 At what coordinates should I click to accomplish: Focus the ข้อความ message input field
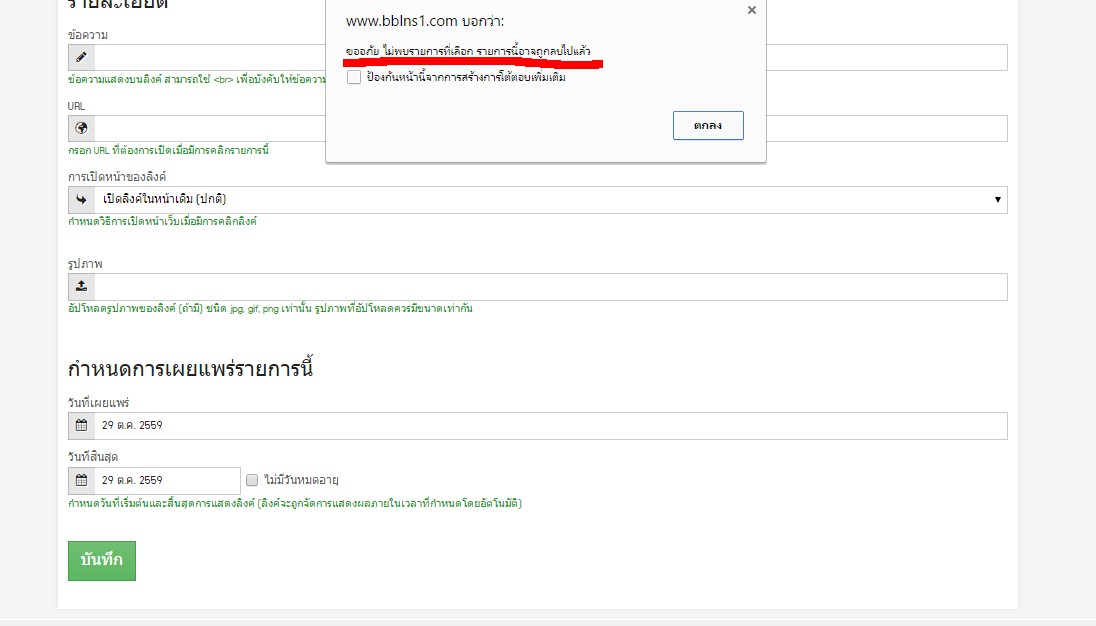551,57
